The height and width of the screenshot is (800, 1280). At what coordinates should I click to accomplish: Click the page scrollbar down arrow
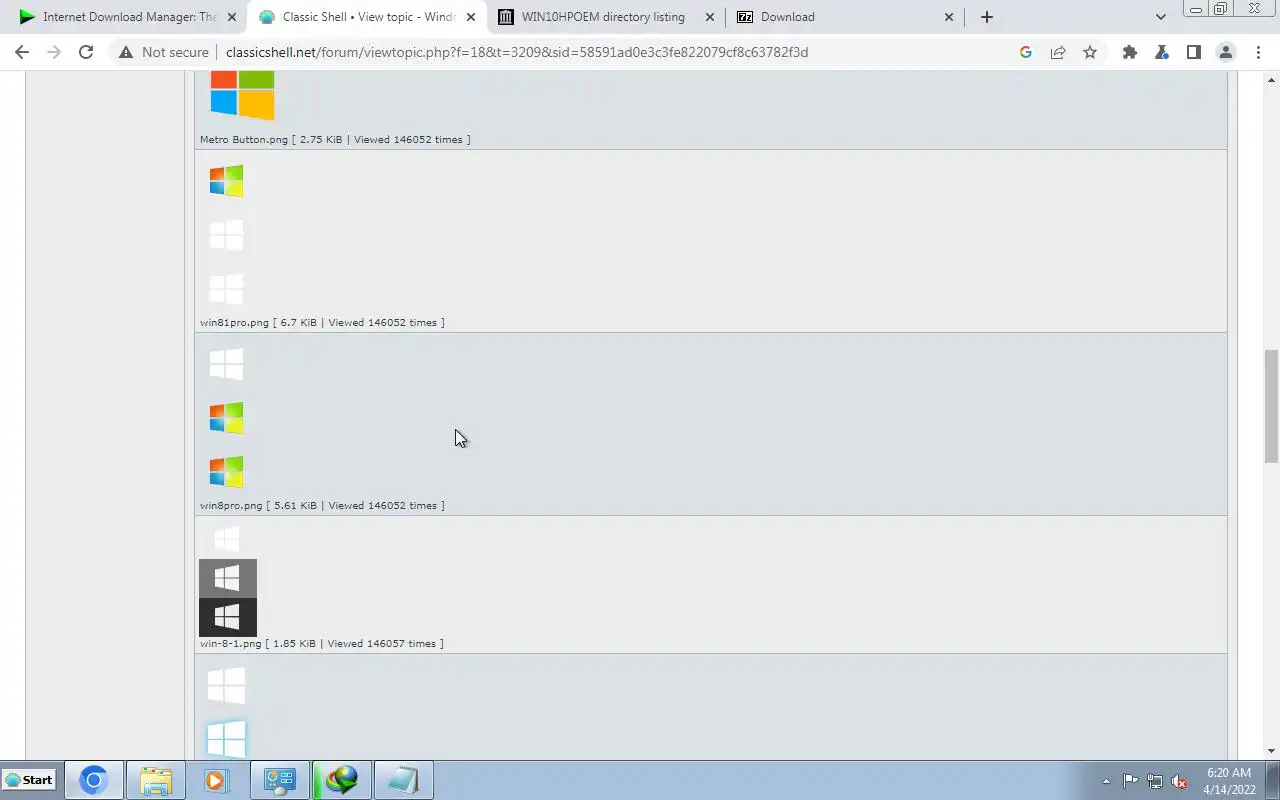1271,751
